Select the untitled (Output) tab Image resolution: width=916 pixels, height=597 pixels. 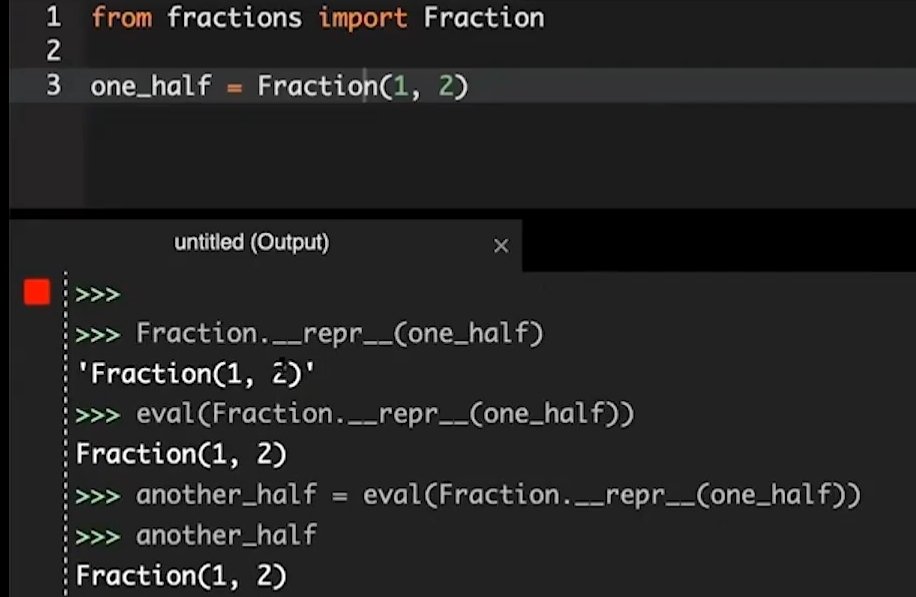[251, 242]
